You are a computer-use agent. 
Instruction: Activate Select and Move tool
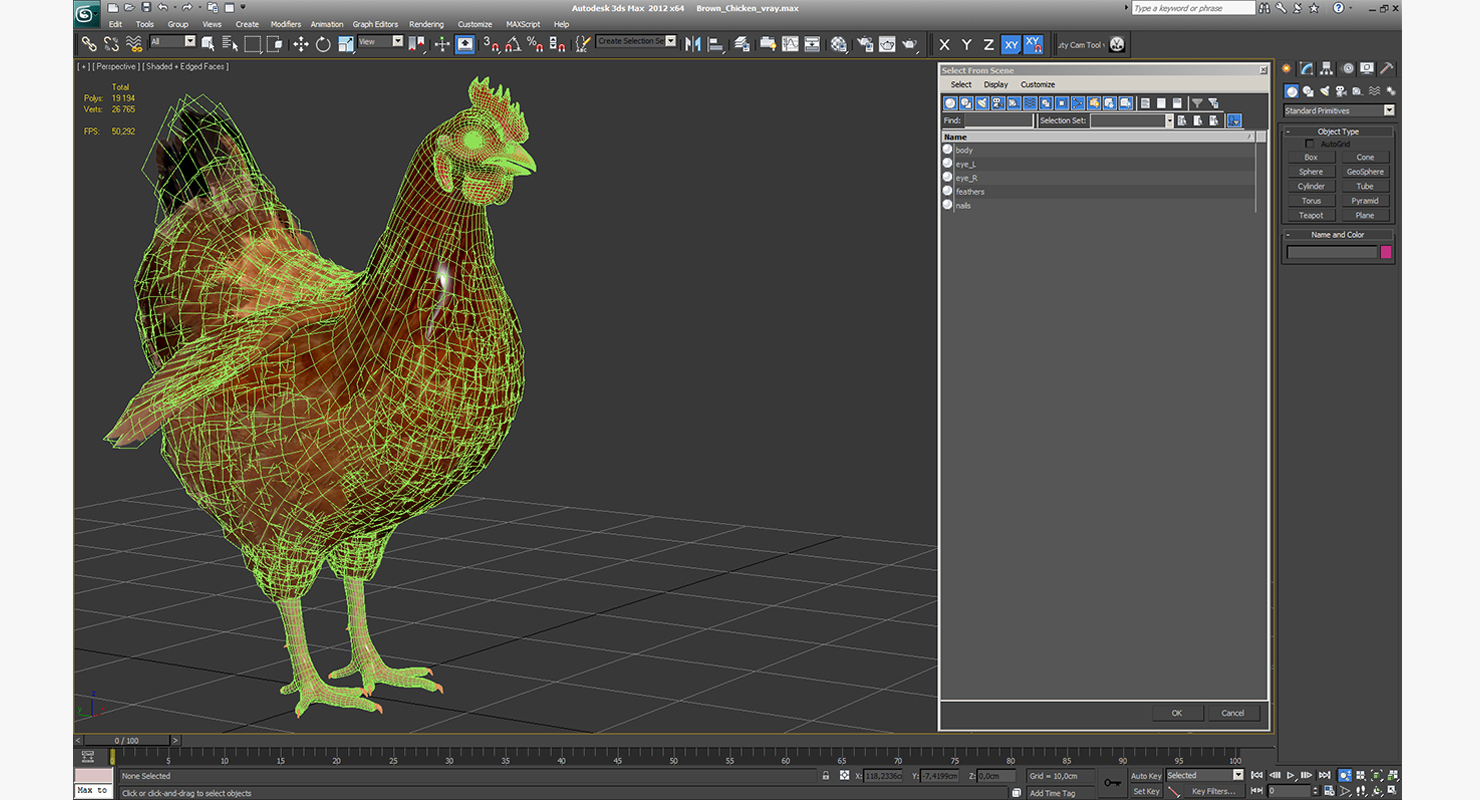301,44
